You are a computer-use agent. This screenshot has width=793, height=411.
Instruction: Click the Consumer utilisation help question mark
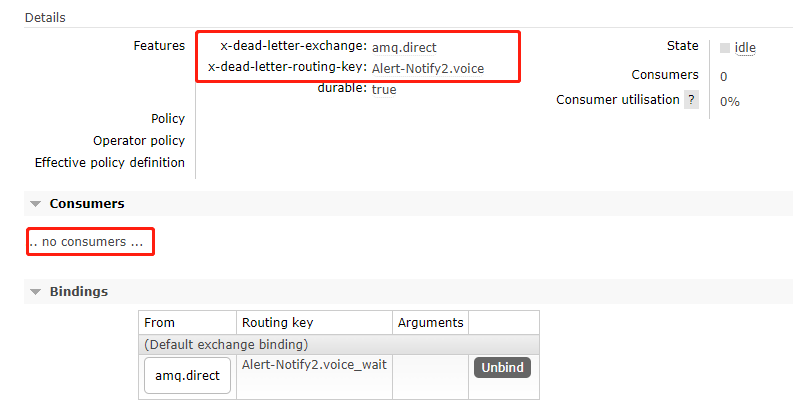pyautogui.click(x=691, y=100)
